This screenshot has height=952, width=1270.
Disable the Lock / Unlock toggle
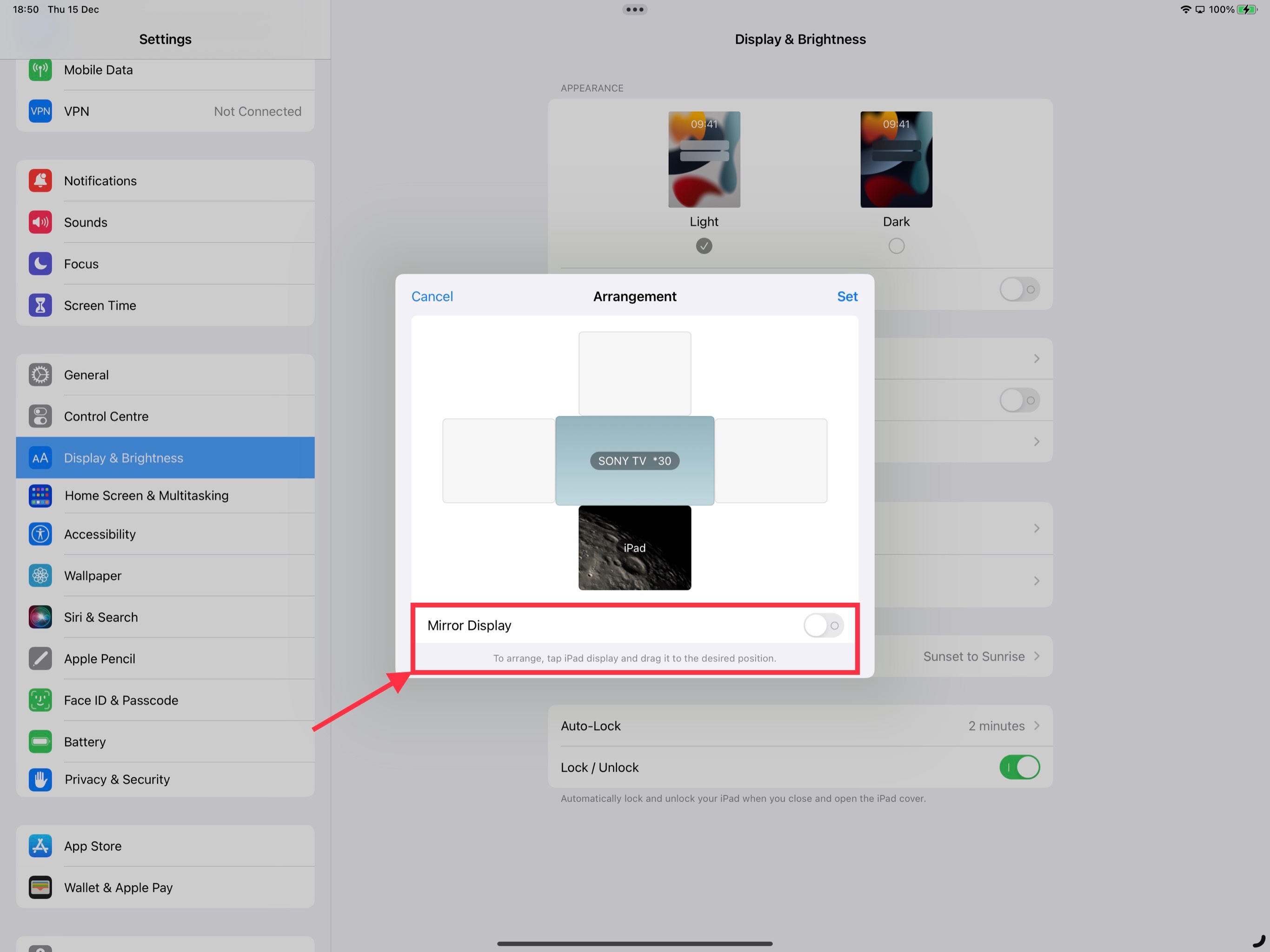pyautogui.click(x=1020, y=767)
